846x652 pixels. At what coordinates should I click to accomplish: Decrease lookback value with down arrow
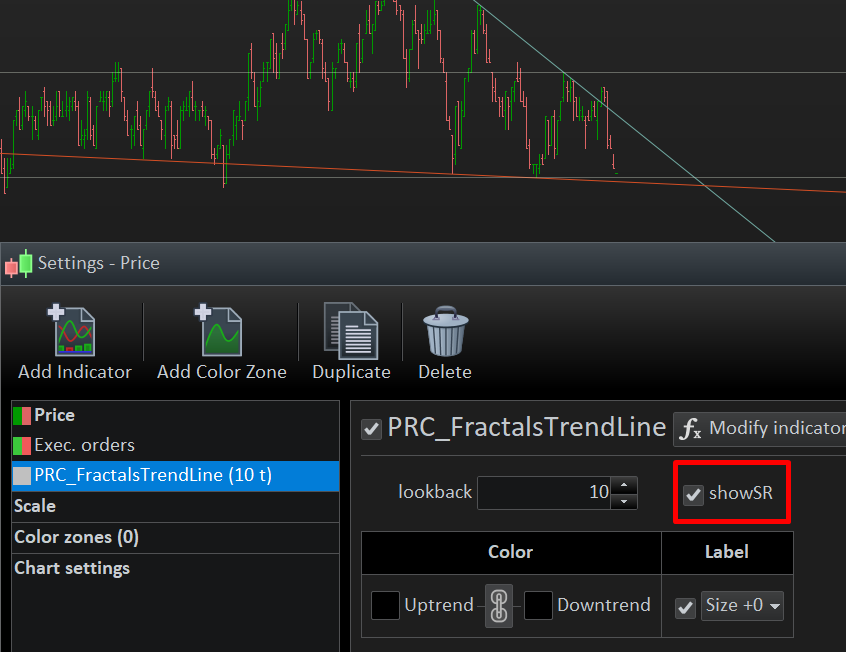(x=625, y=500)
